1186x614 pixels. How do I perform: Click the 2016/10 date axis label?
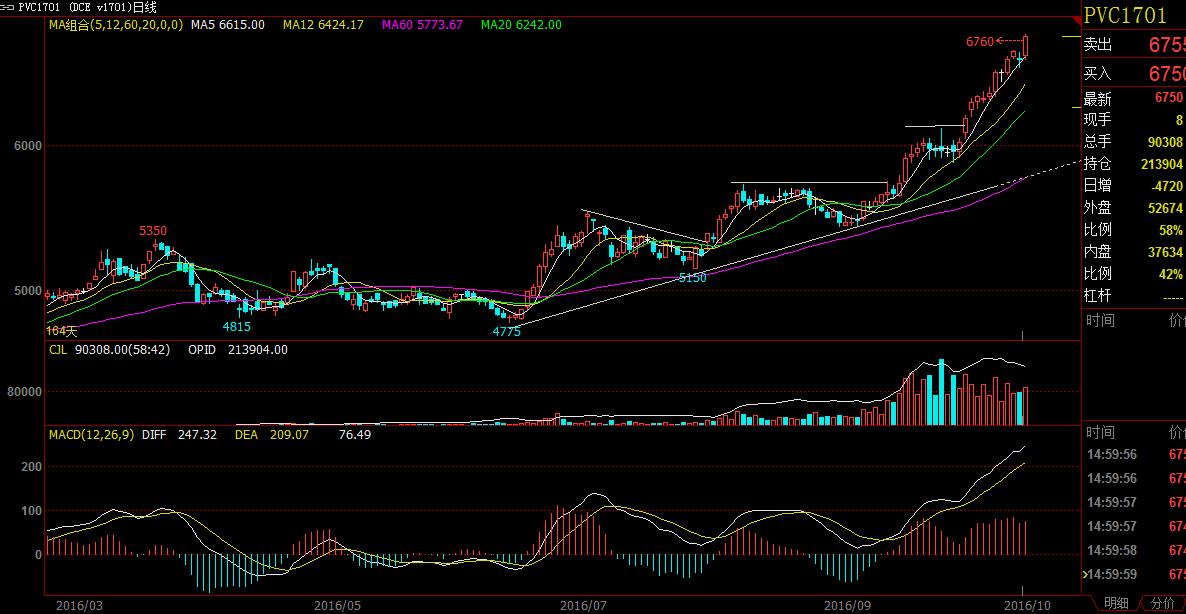pos(1027,606)
